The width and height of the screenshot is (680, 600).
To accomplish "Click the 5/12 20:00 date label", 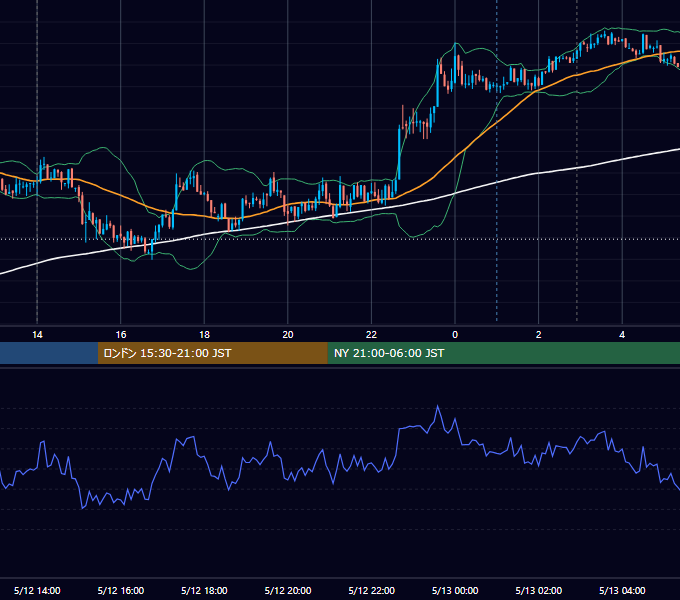I will point(288,590).
